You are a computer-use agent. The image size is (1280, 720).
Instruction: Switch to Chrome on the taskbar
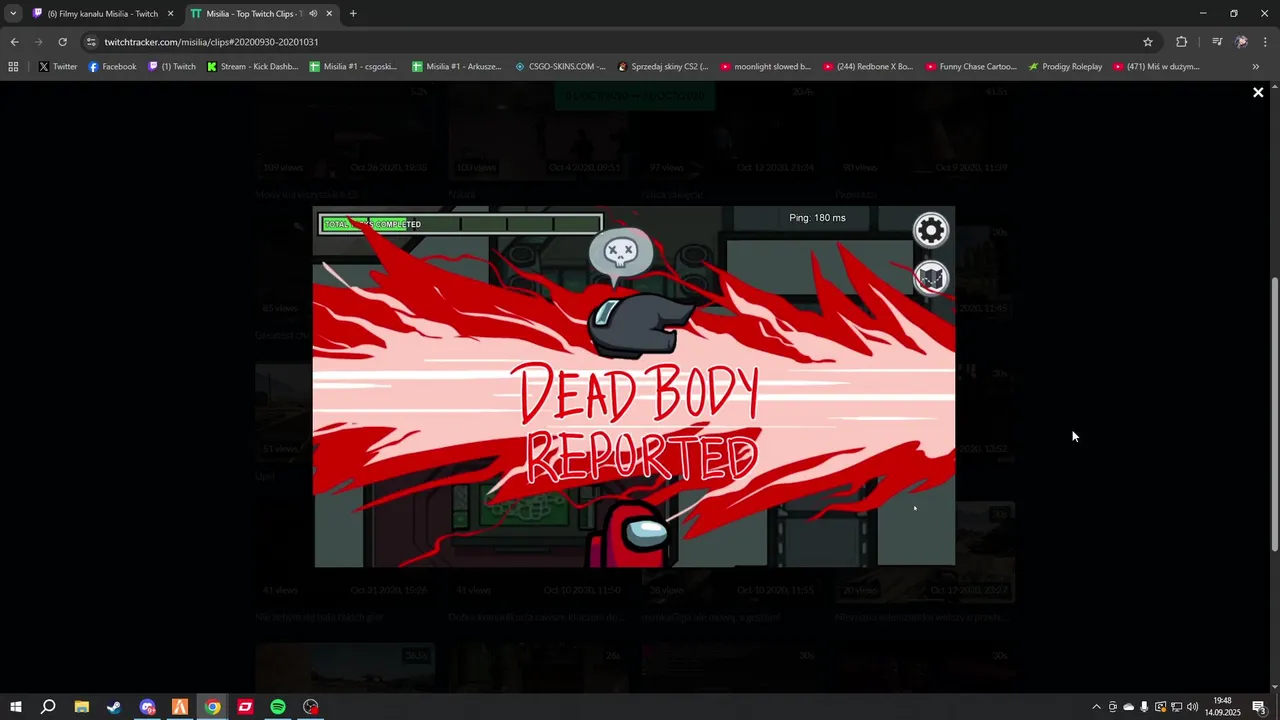pyautogui.click(x=212, y=707)
